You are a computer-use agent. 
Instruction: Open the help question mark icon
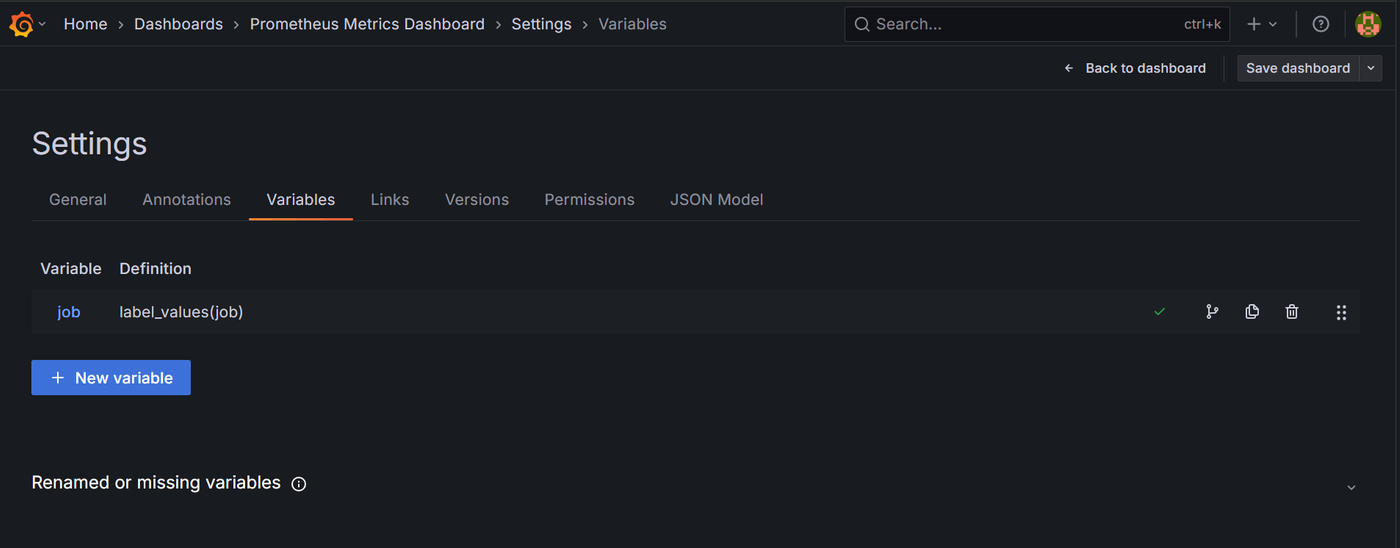click(x=1321, y=24)
